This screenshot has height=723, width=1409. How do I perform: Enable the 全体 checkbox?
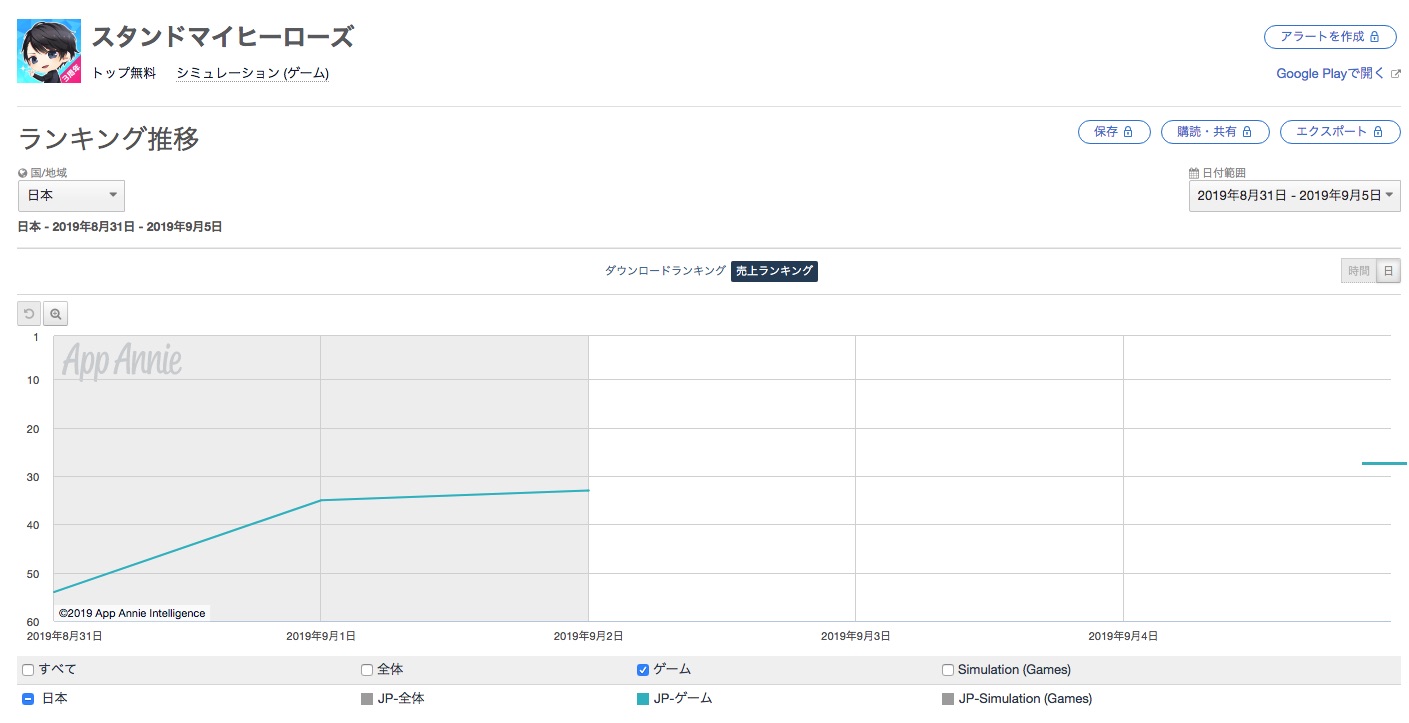367,670
